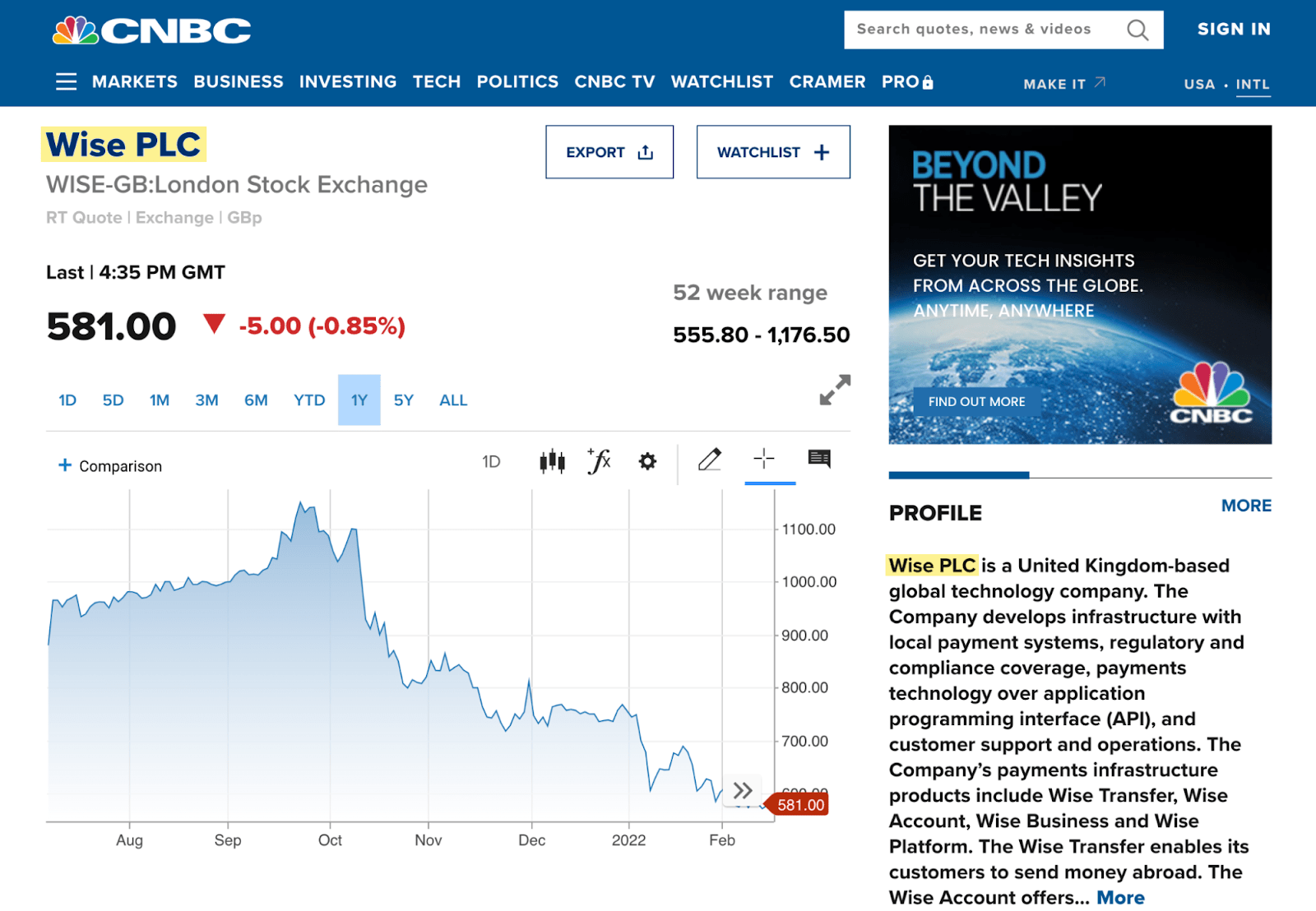Switch chart to YTD view
The width and height of the screenshot is (1316, 911).
[308, 400]
